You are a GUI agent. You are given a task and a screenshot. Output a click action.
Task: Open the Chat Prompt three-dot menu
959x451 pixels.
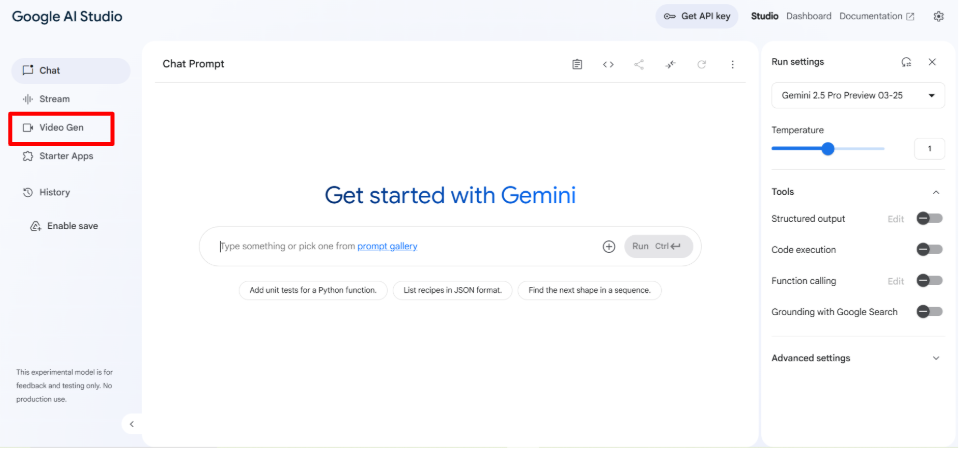pyautogui.click(x=732, y=64)
